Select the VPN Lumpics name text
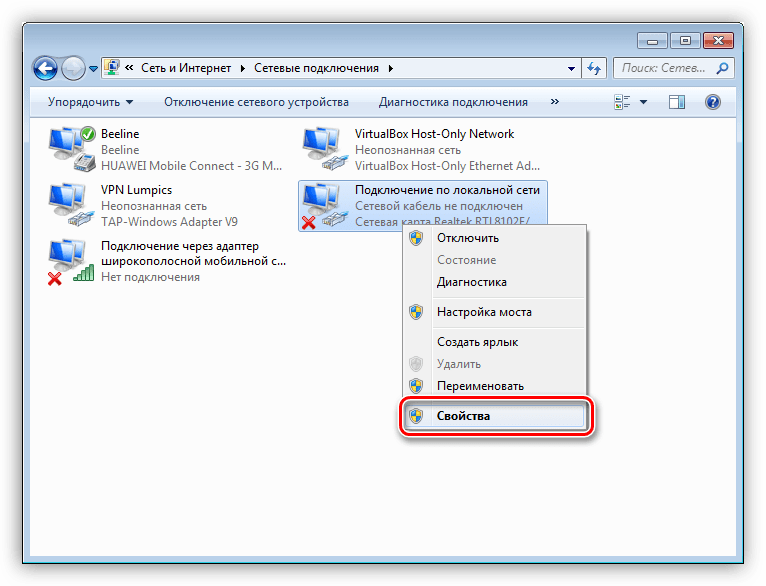The height and width of the screenshot is (586, 766). tap(136, 190)
